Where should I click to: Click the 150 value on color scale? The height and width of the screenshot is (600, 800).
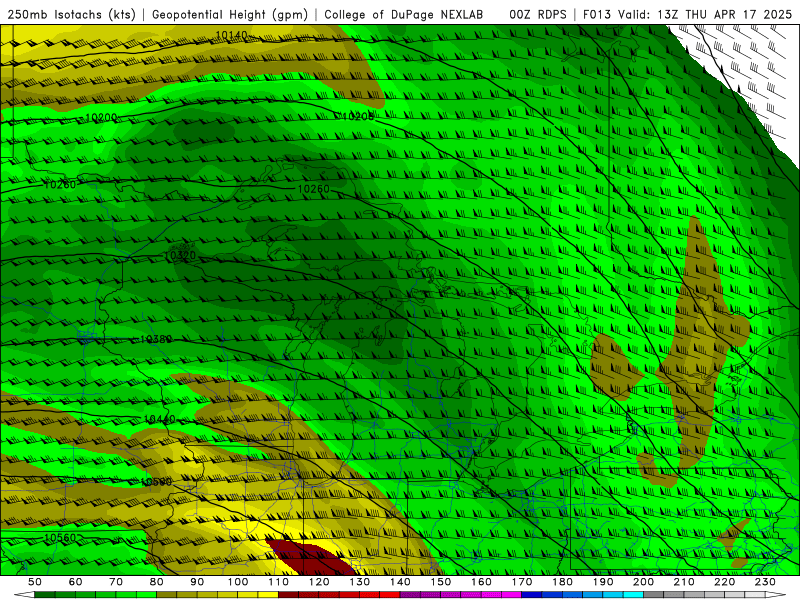(x=441, y=582)
